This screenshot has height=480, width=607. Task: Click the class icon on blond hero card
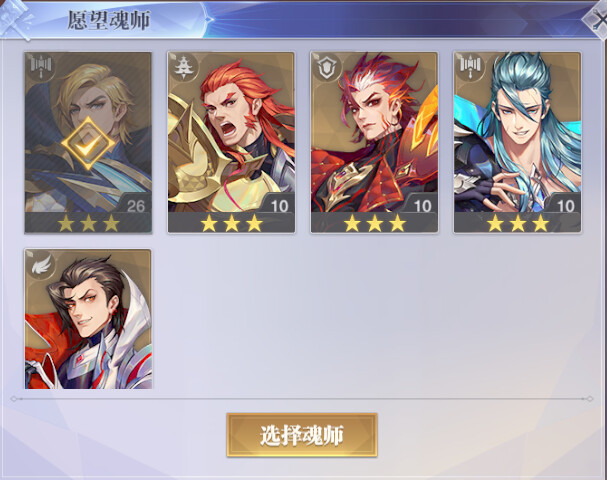pyautogui.click(x=41, y=66)
